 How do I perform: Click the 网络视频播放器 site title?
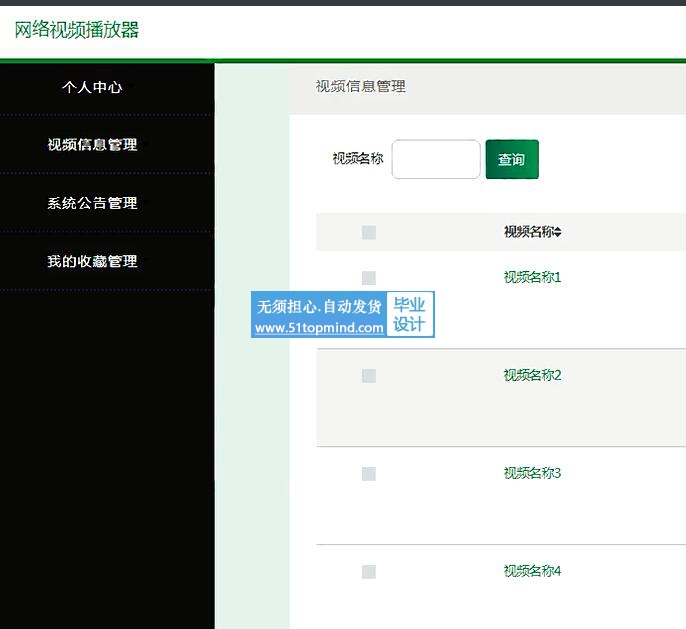77,29
